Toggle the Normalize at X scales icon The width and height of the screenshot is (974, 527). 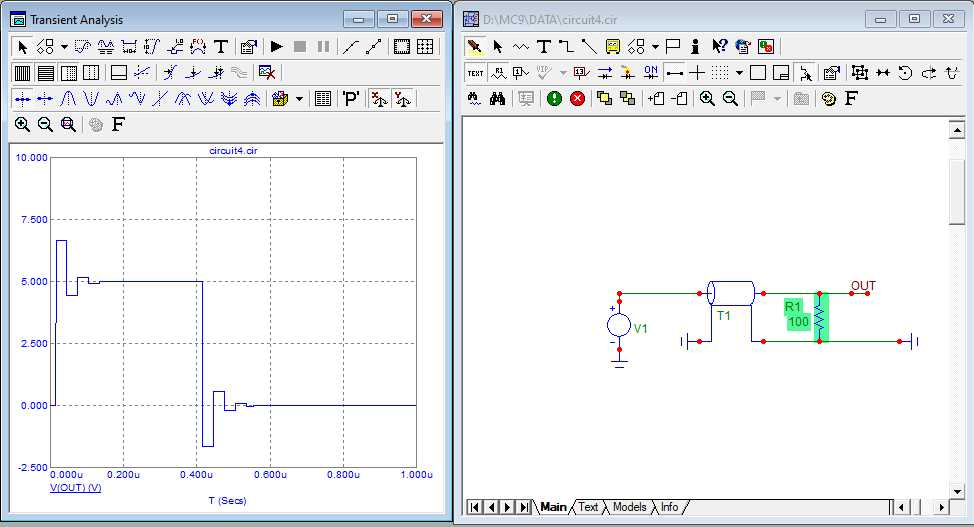[x=378, y=98]
